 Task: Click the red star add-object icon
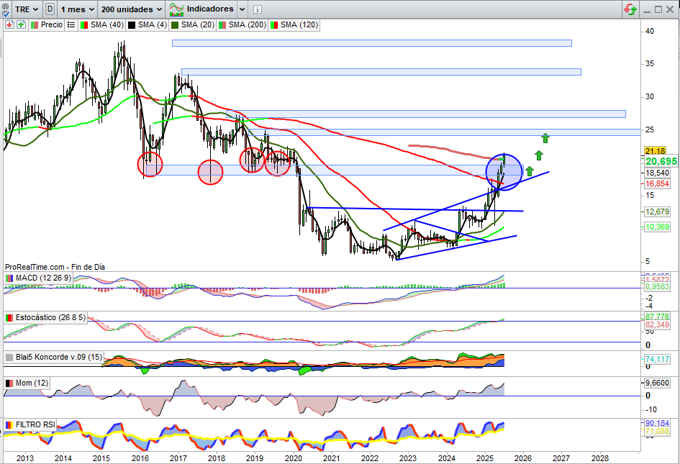click(10, 25)
